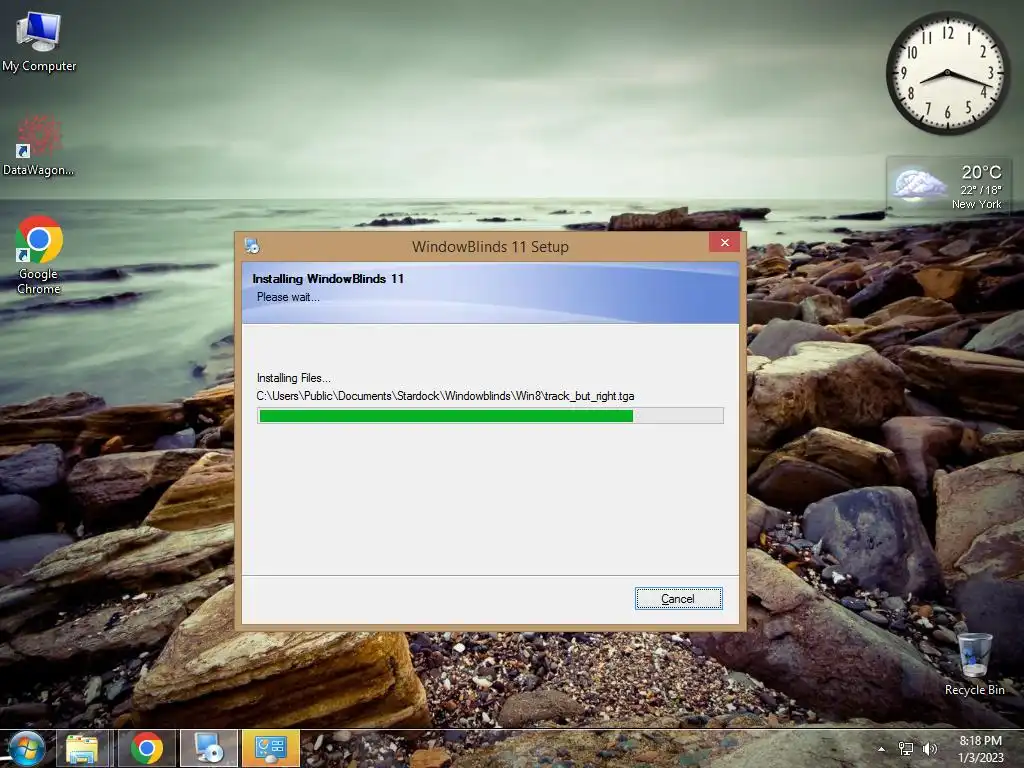Select the setup installer taskbar button
Viewport: 1024px width, 768px height.
[x=209, y=748]
